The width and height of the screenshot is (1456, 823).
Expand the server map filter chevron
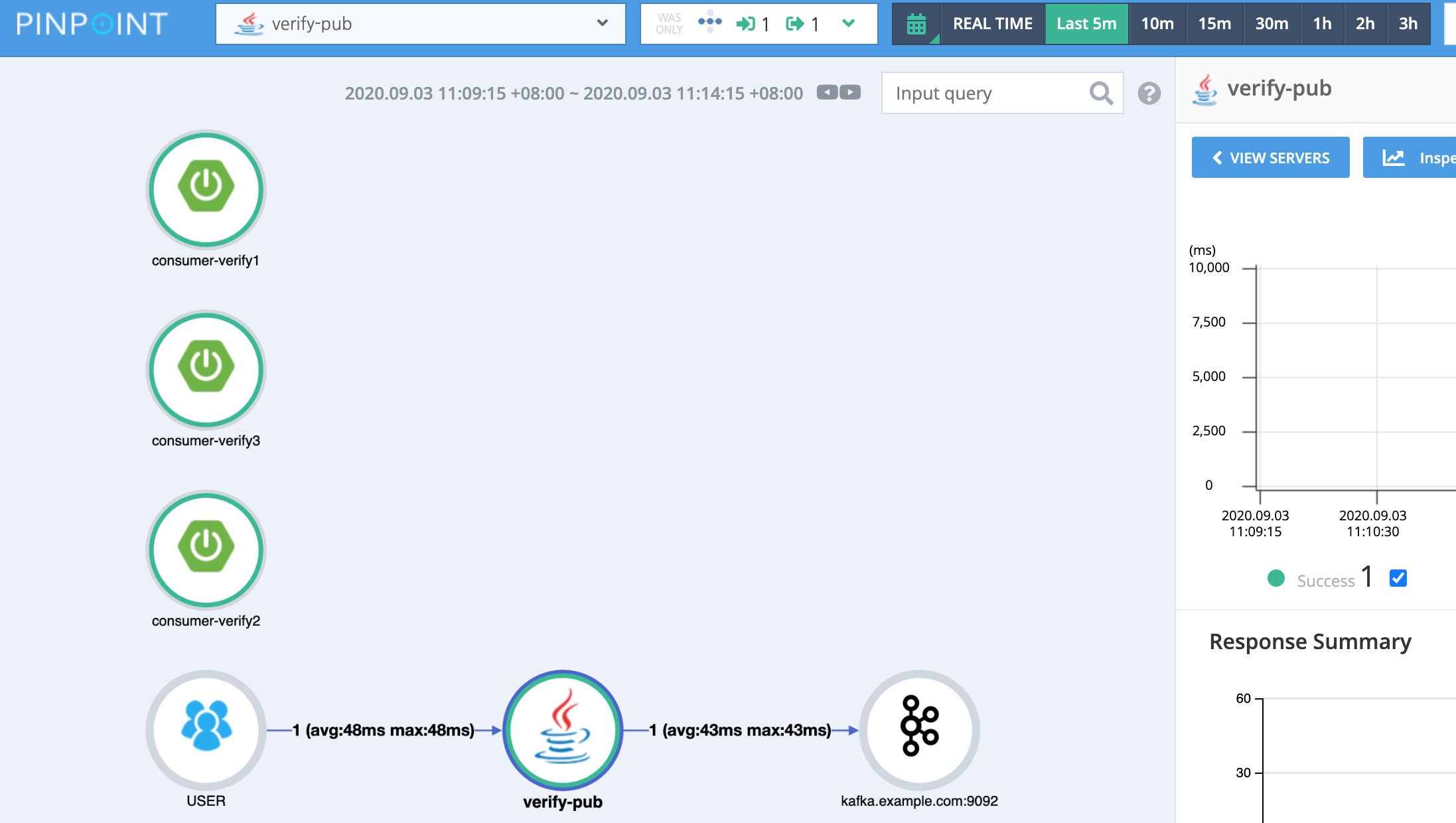[848, 24]
